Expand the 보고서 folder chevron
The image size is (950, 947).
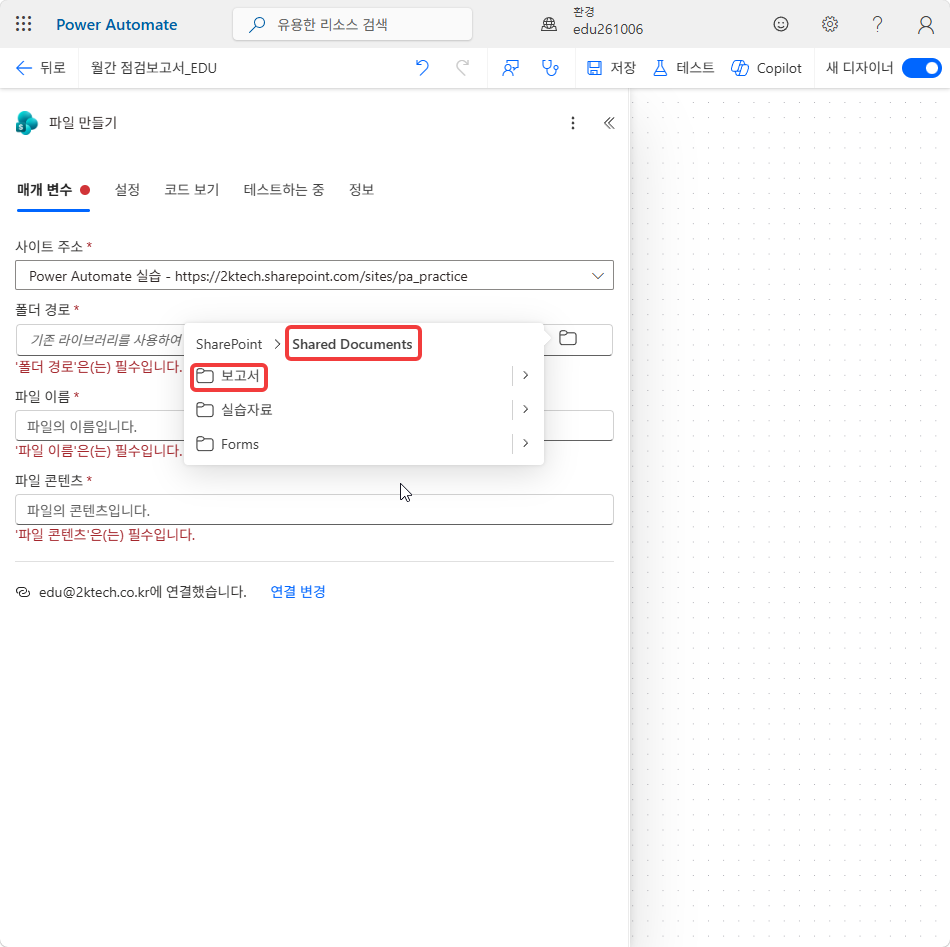(x=525, y=376)
